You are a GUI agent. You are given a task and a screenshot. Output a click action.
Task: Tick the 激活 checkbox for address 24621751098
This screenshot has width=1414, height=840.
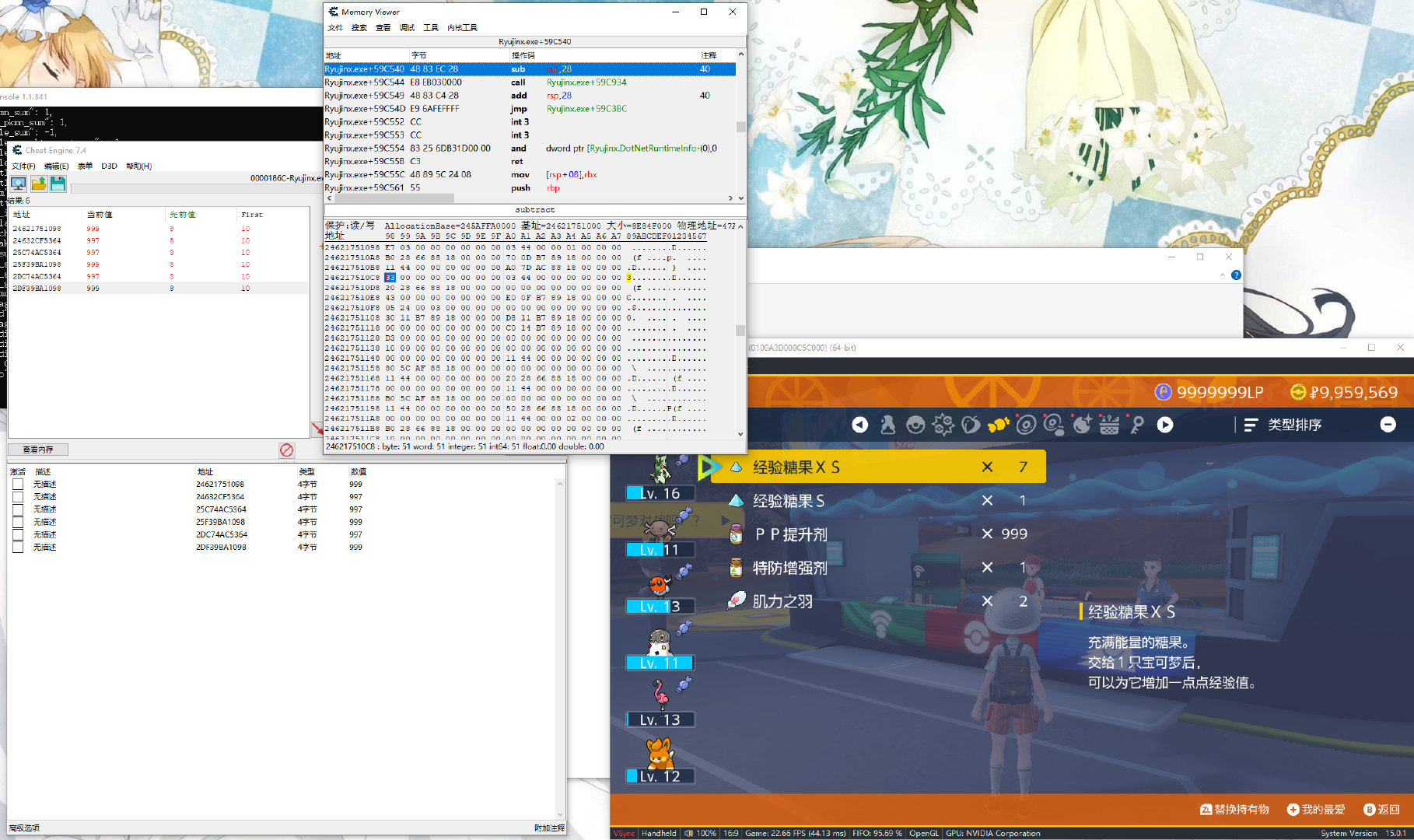(18, 484)
